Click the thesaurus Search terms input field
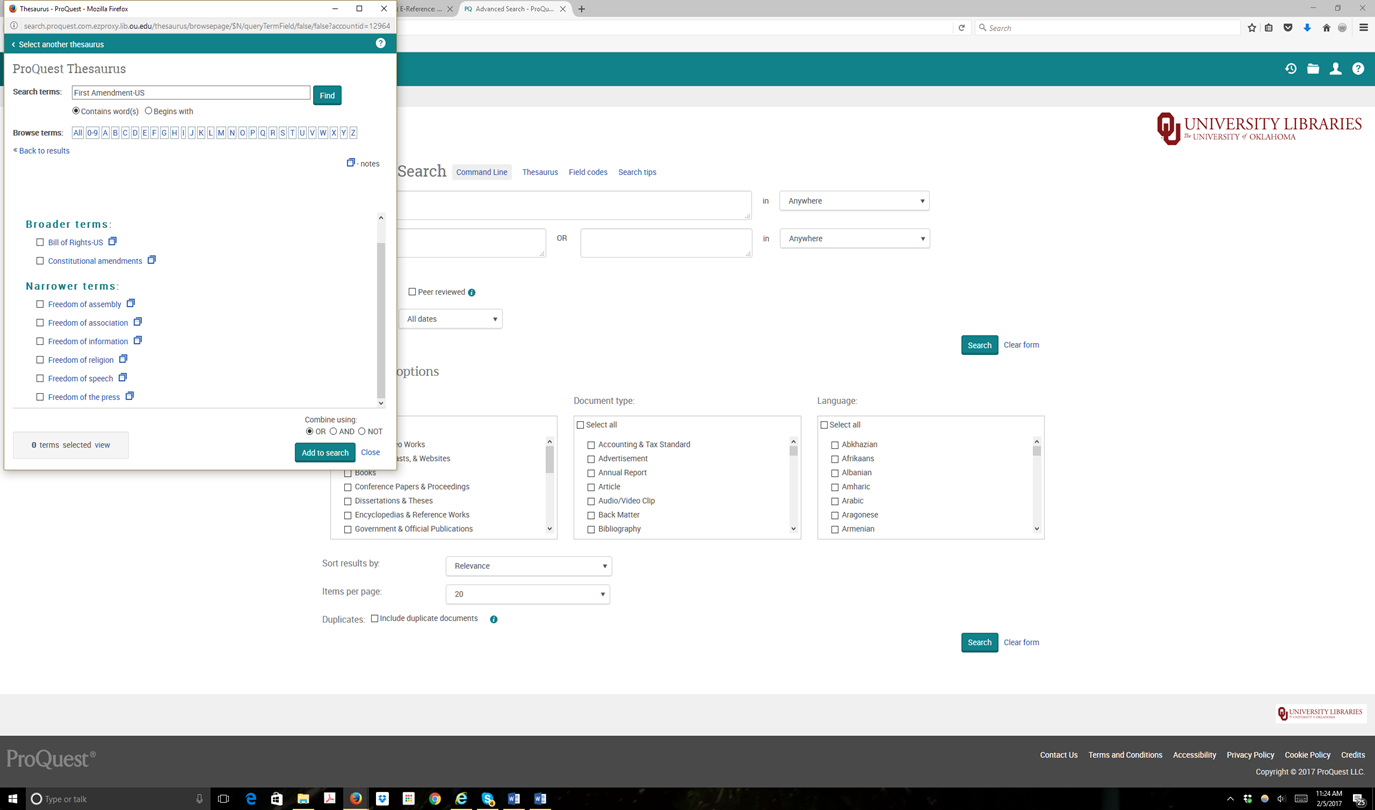Viewport: 1375px width, 810px height. (x=190, y=93)
